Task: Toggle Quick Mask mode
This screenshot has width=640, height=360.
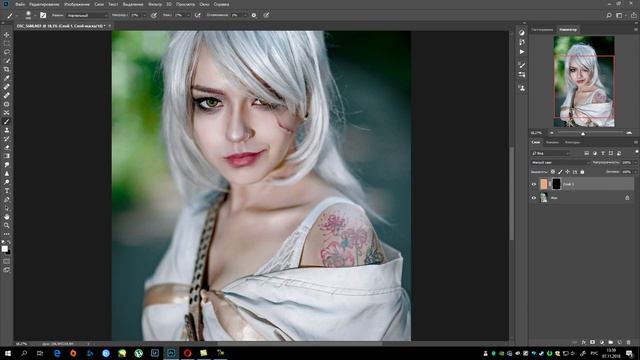Action: point(7,261)
